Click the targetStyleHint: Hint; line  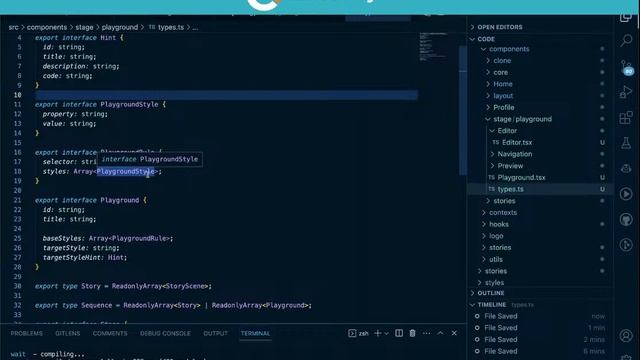[x=85, y=258]
